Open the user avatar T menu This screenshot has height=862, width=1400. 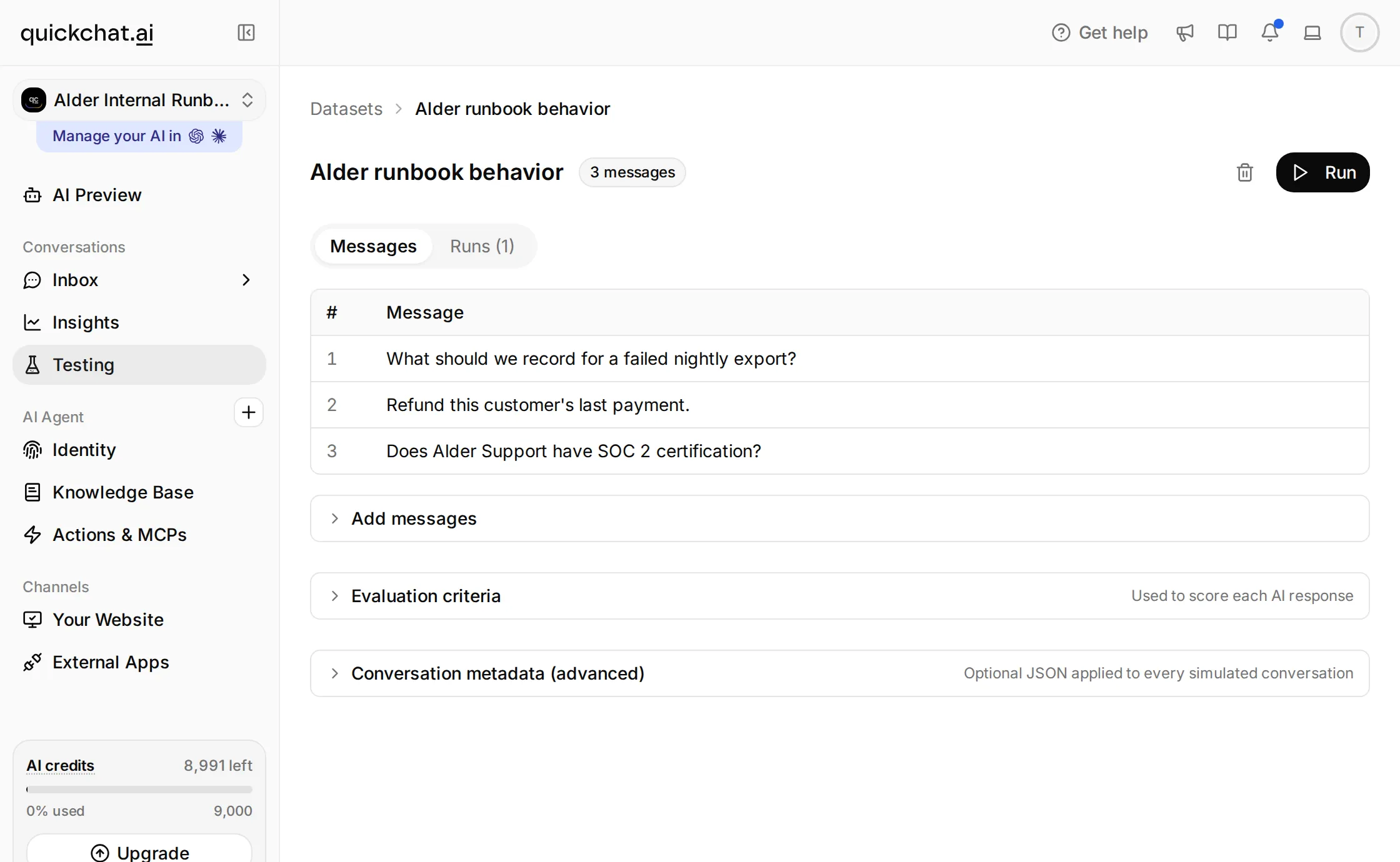[1359, 32]
